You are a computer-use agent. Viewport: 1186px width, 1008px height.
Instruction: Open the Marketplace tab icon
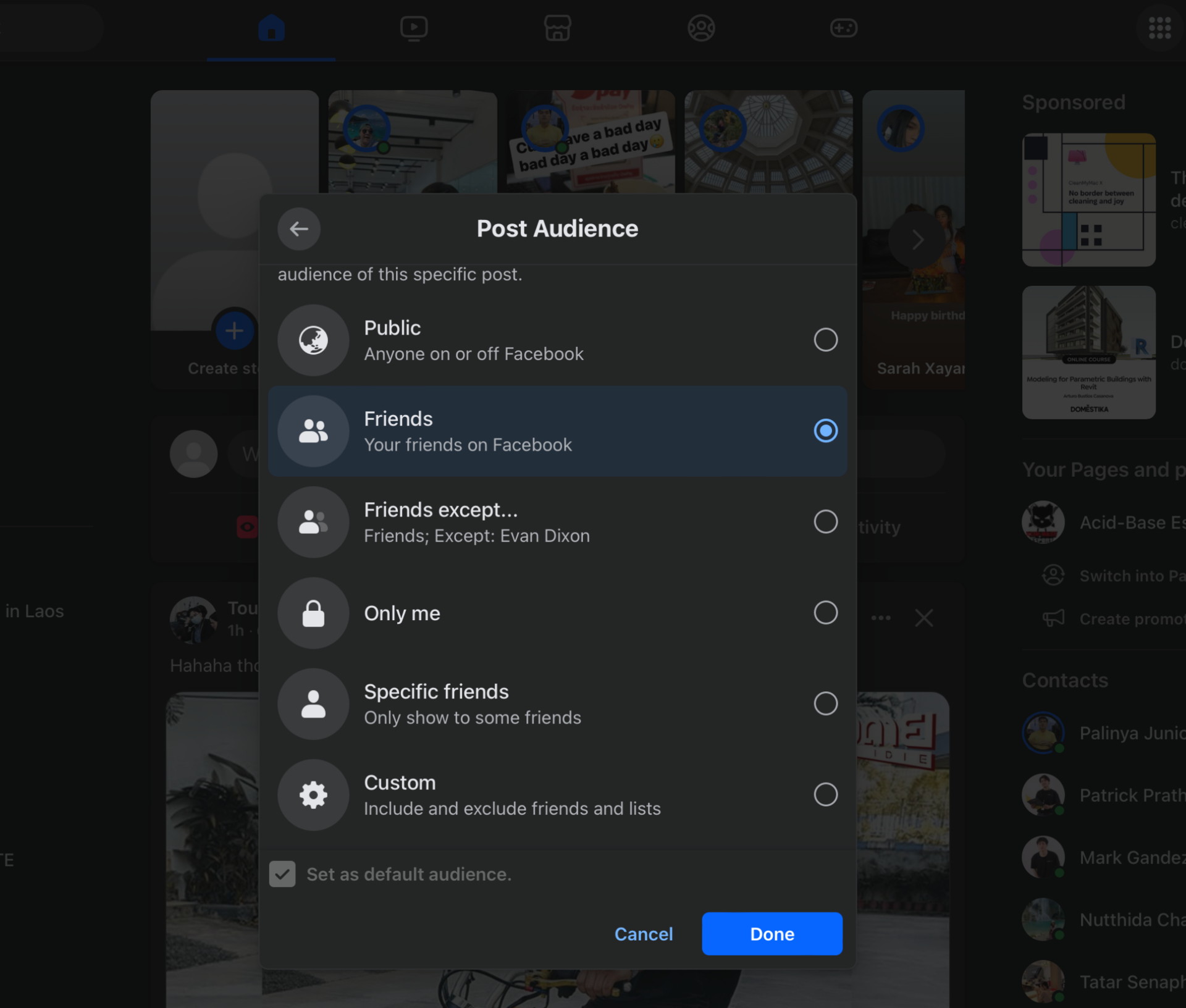[557, 28]
